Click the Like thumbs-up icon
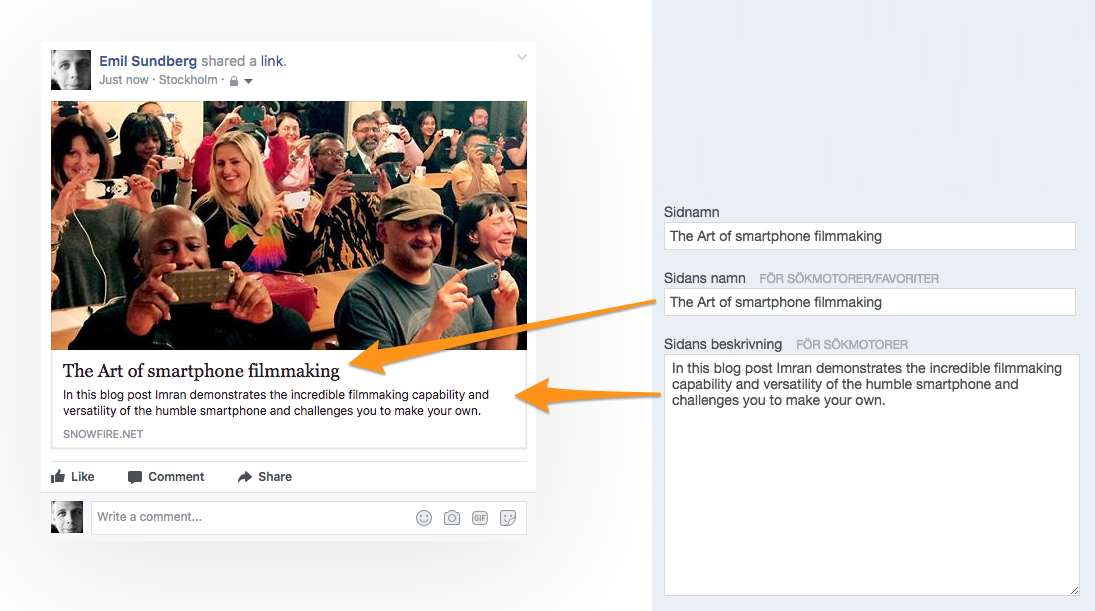The width and height of the screenshot is (1095, 611). pyautogui.click(x=58, y=476)
